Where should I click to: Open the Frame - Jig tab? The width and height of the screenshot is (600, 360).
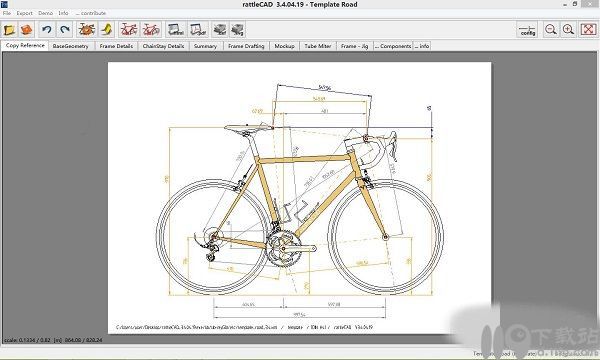tap(354, 46)
